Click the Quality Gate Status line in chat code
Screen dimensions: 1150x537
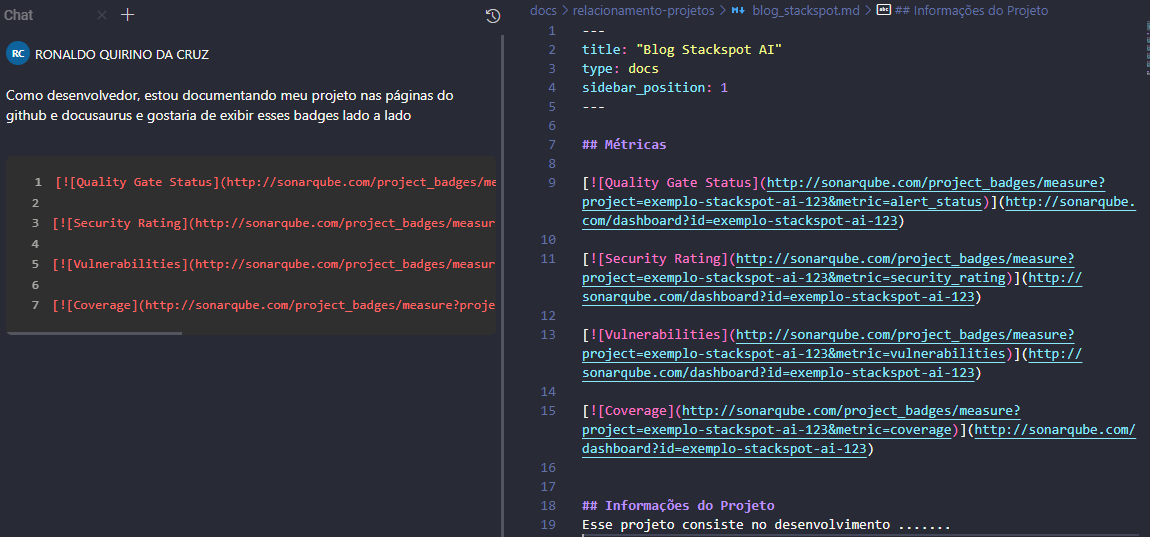(x=276, y=182)
